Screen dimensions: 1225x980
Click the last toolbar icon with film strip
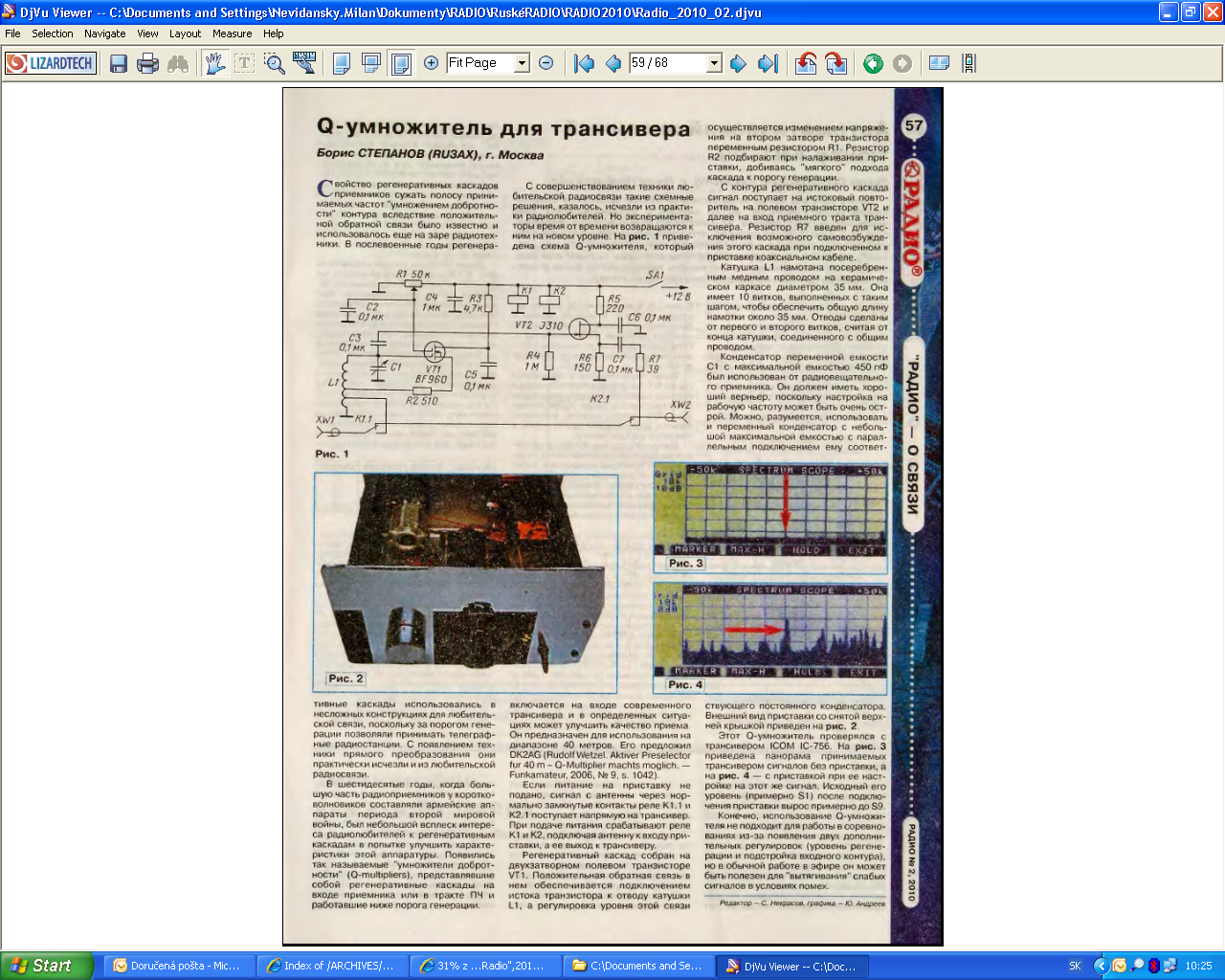tap(969, 63)
